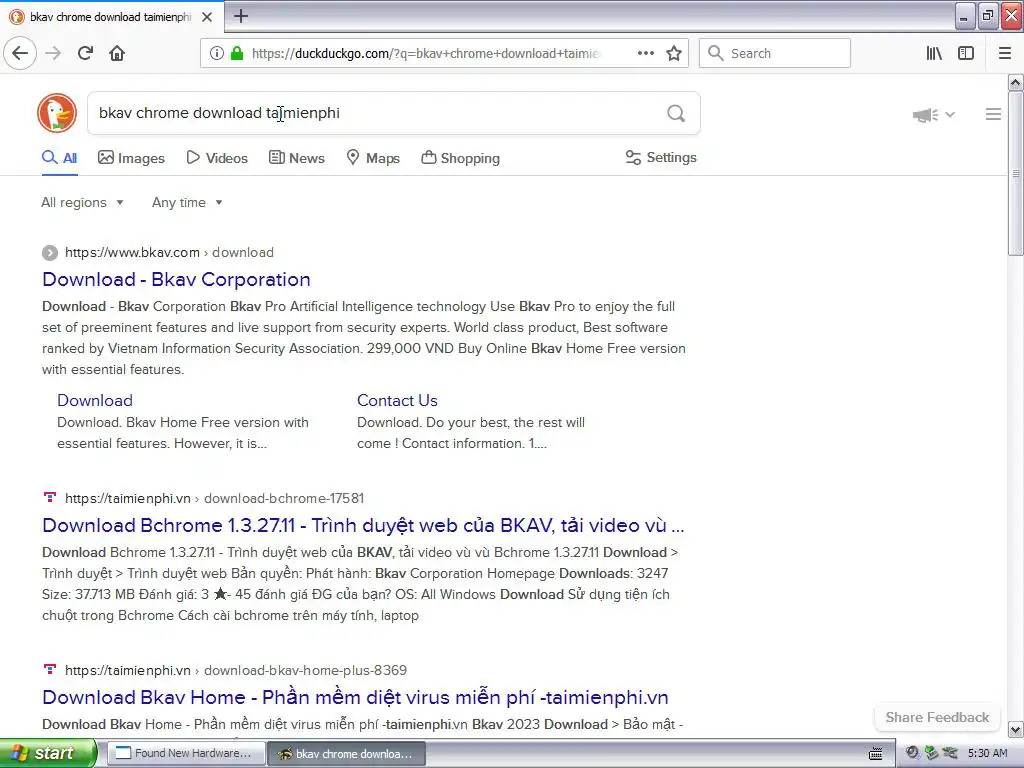Viewport: 1024px width, 768px height.
Task: Expand the Any time filter dropdown
Action: click(187, 202)
